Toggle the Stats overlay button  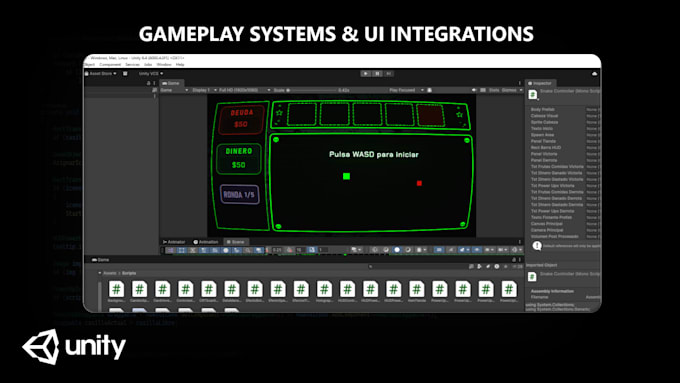pos(494,90)
